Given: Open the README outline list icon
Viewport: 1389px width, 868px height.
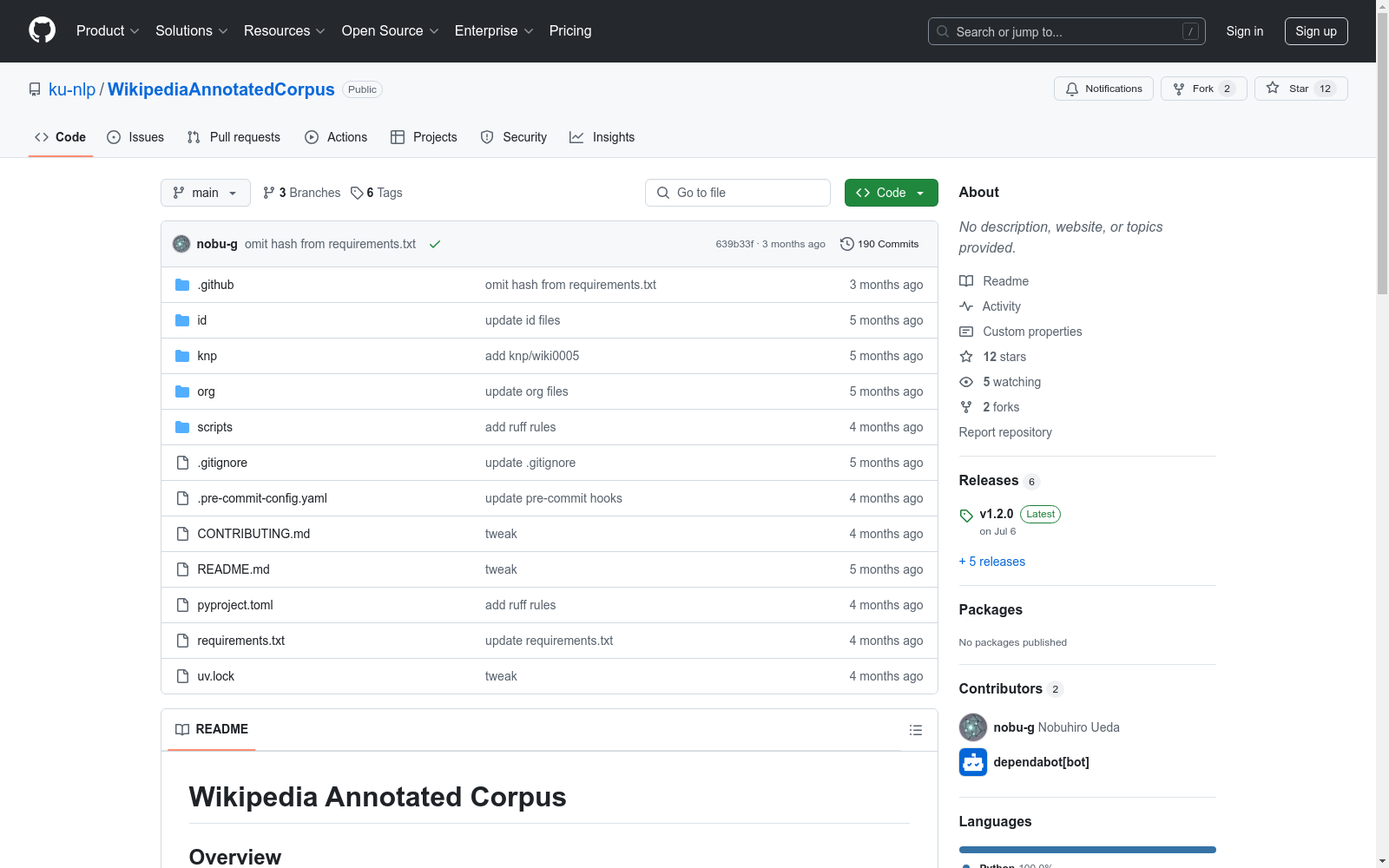Looking at the screenshot, I should pyautogui.click(x=915, y=730).
